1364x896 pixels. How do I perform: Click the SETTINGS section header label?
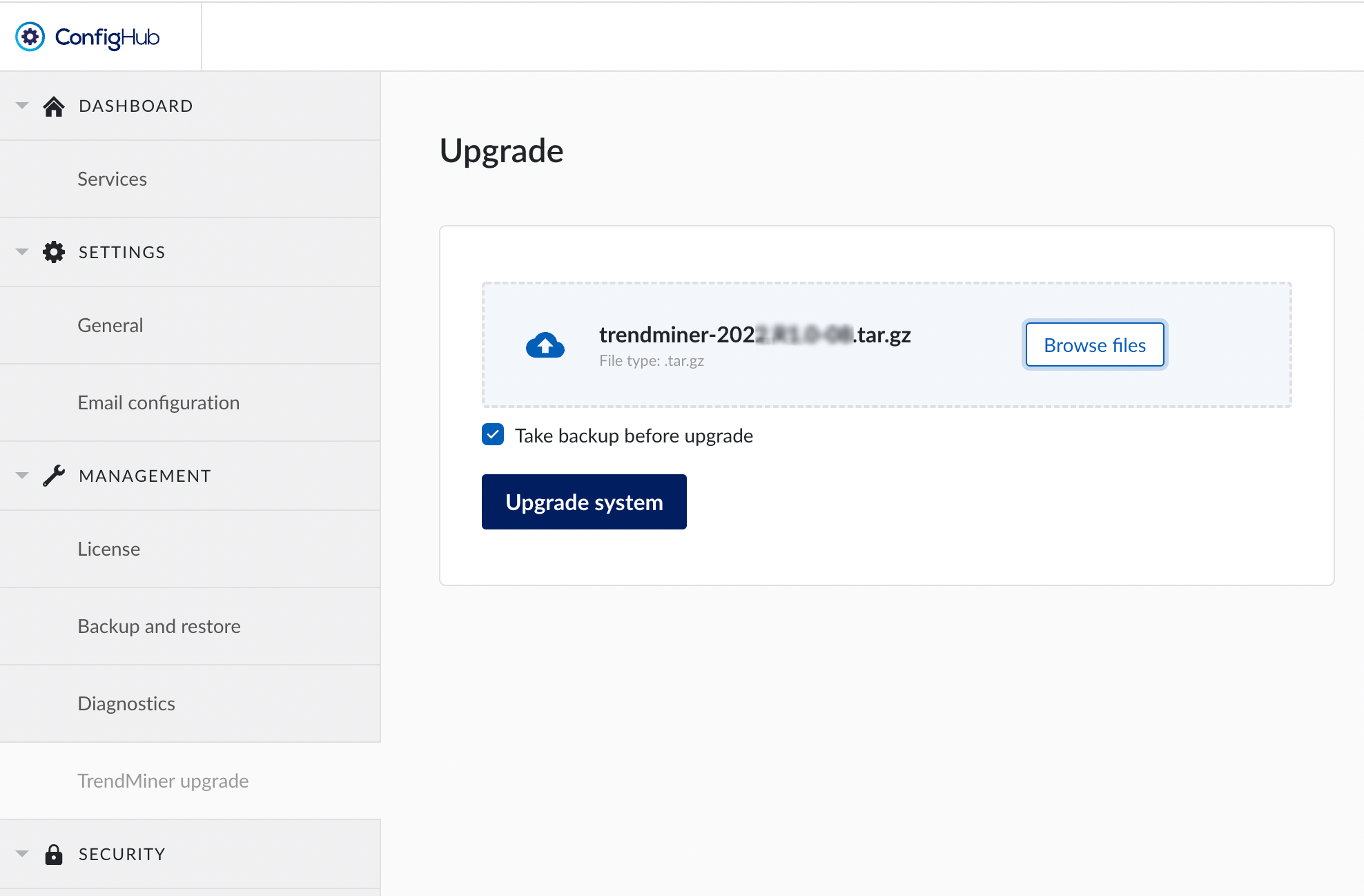click(122, 253)
